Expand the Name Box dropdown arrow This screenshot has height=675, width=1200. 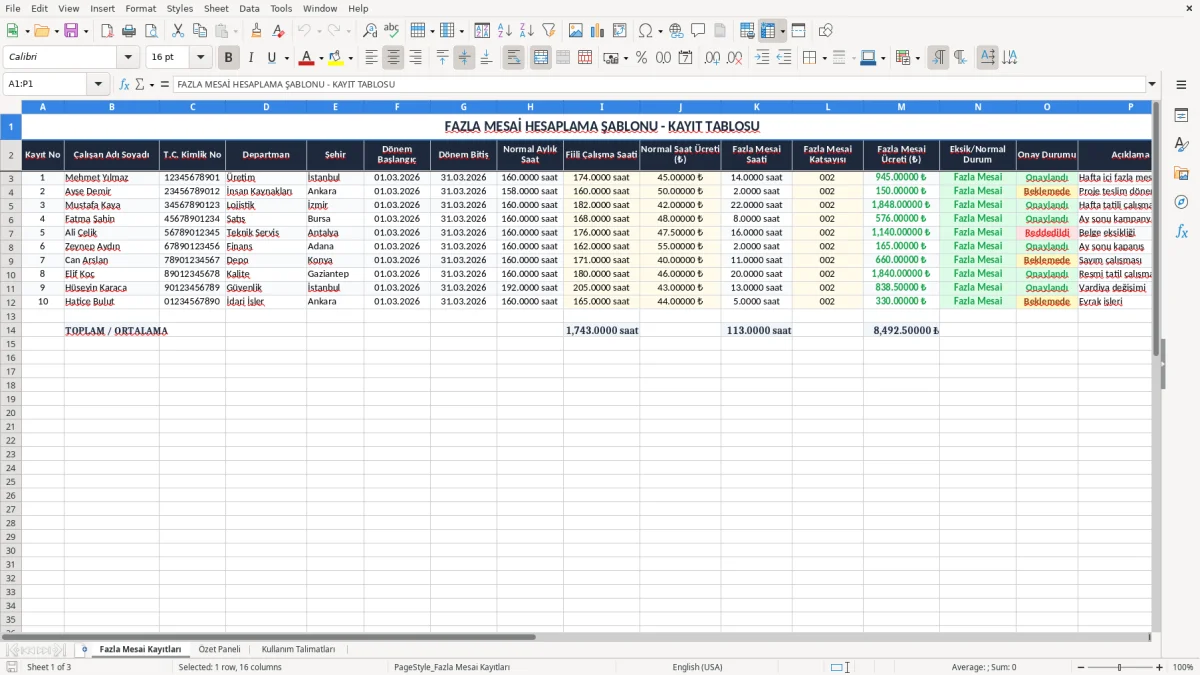[98, 85]
